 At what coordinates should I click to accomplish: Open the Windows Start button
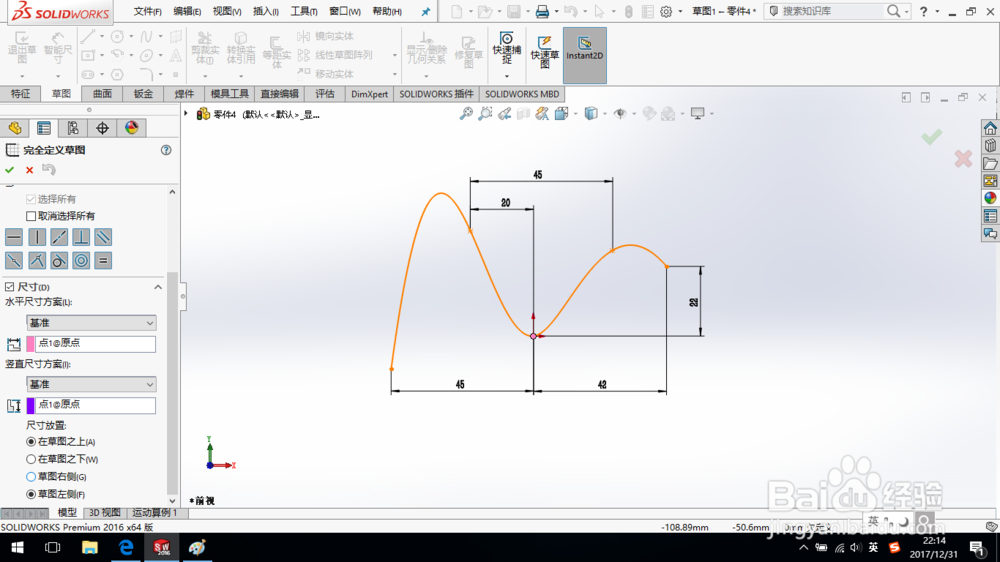pyautogui.click(x=17, y=547)
